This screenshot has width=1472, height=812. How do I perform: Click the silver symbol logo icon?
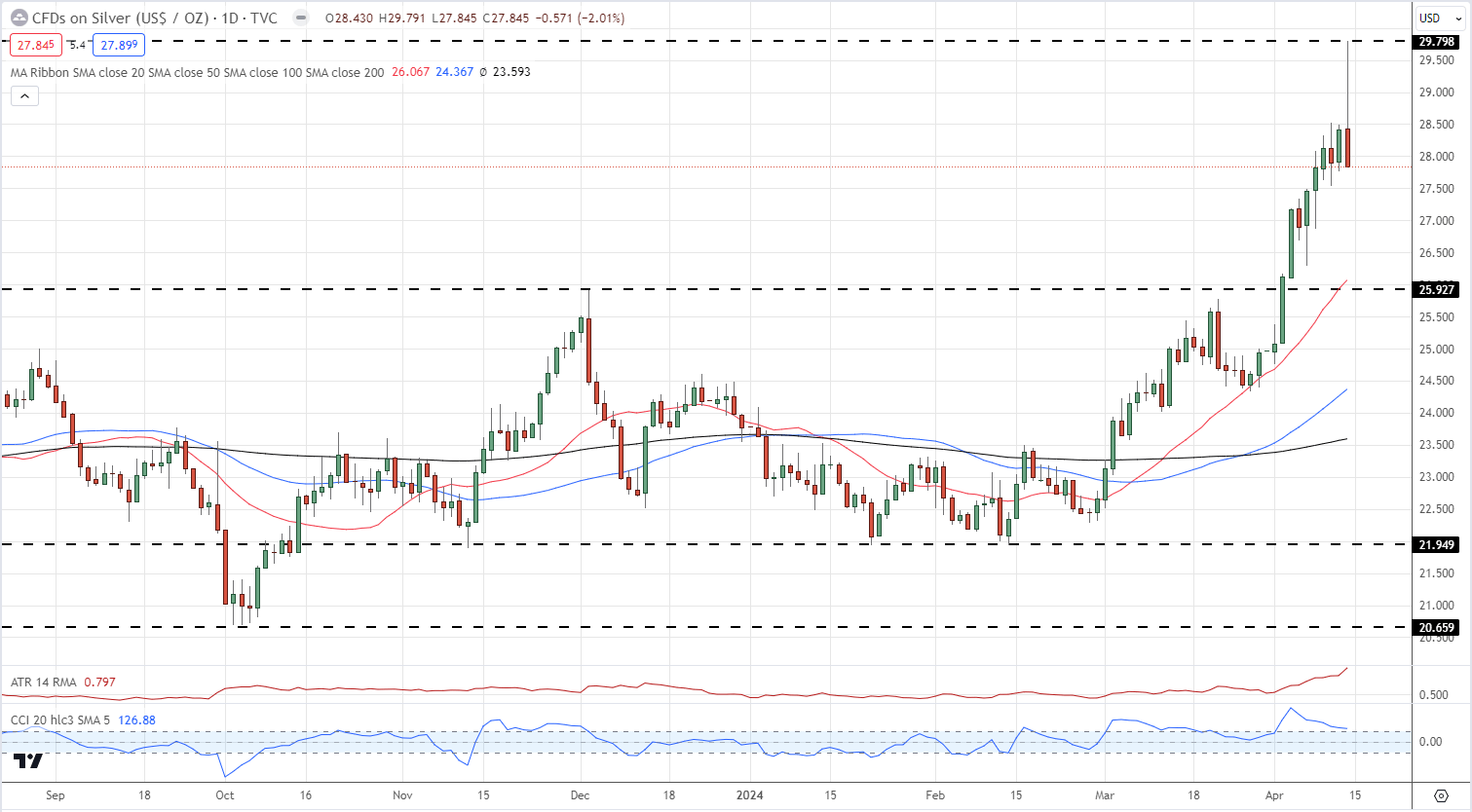(x=19, y=18)
